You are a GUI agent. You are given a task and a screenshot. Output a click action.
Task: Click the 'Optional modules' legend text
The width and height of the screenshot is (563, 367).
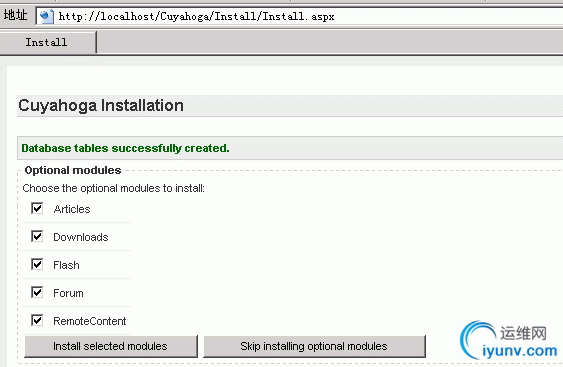pos(73,170)
